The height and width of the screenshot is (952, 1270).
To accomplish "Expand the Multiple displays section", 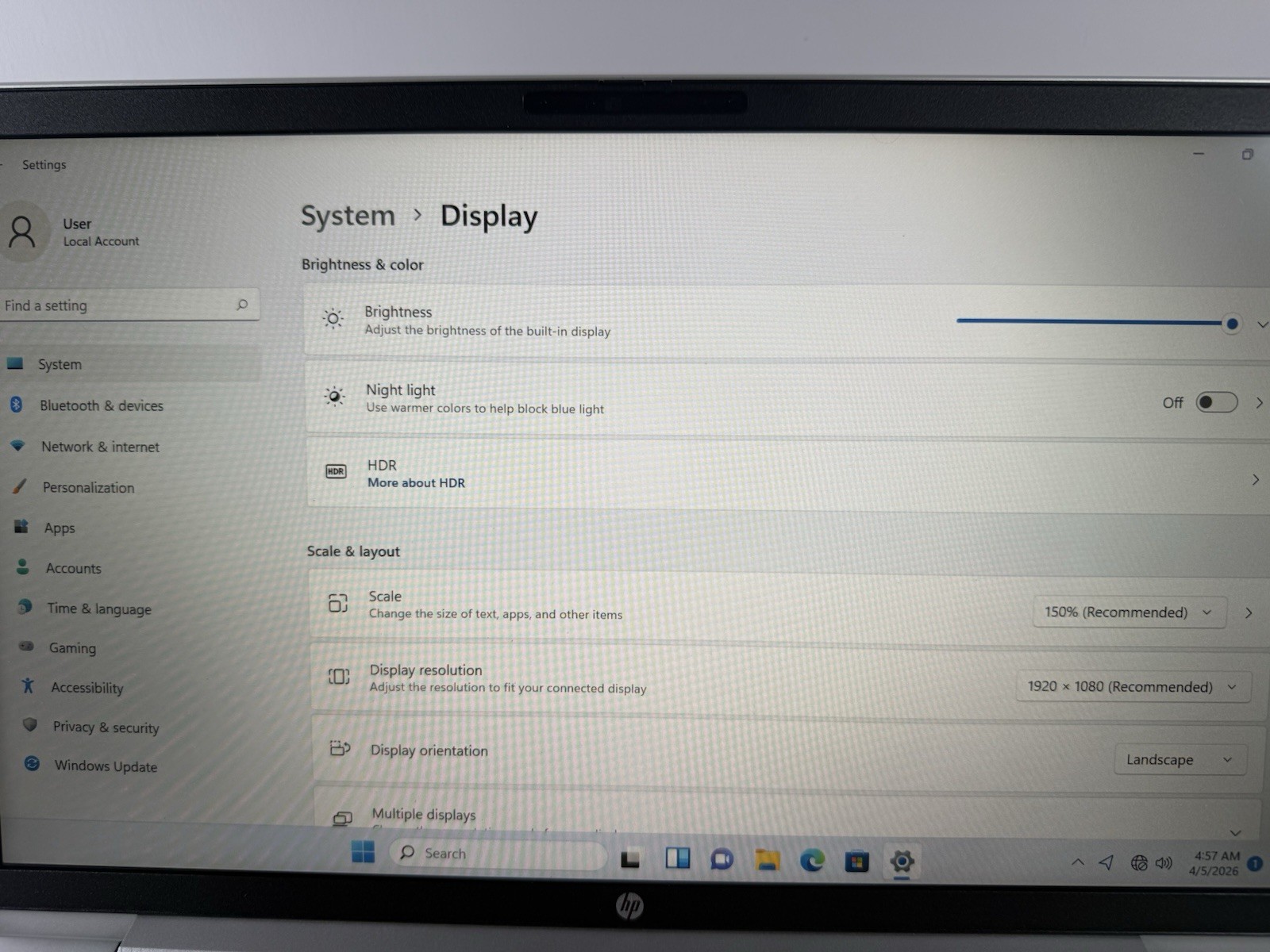I will point(1236,832).
